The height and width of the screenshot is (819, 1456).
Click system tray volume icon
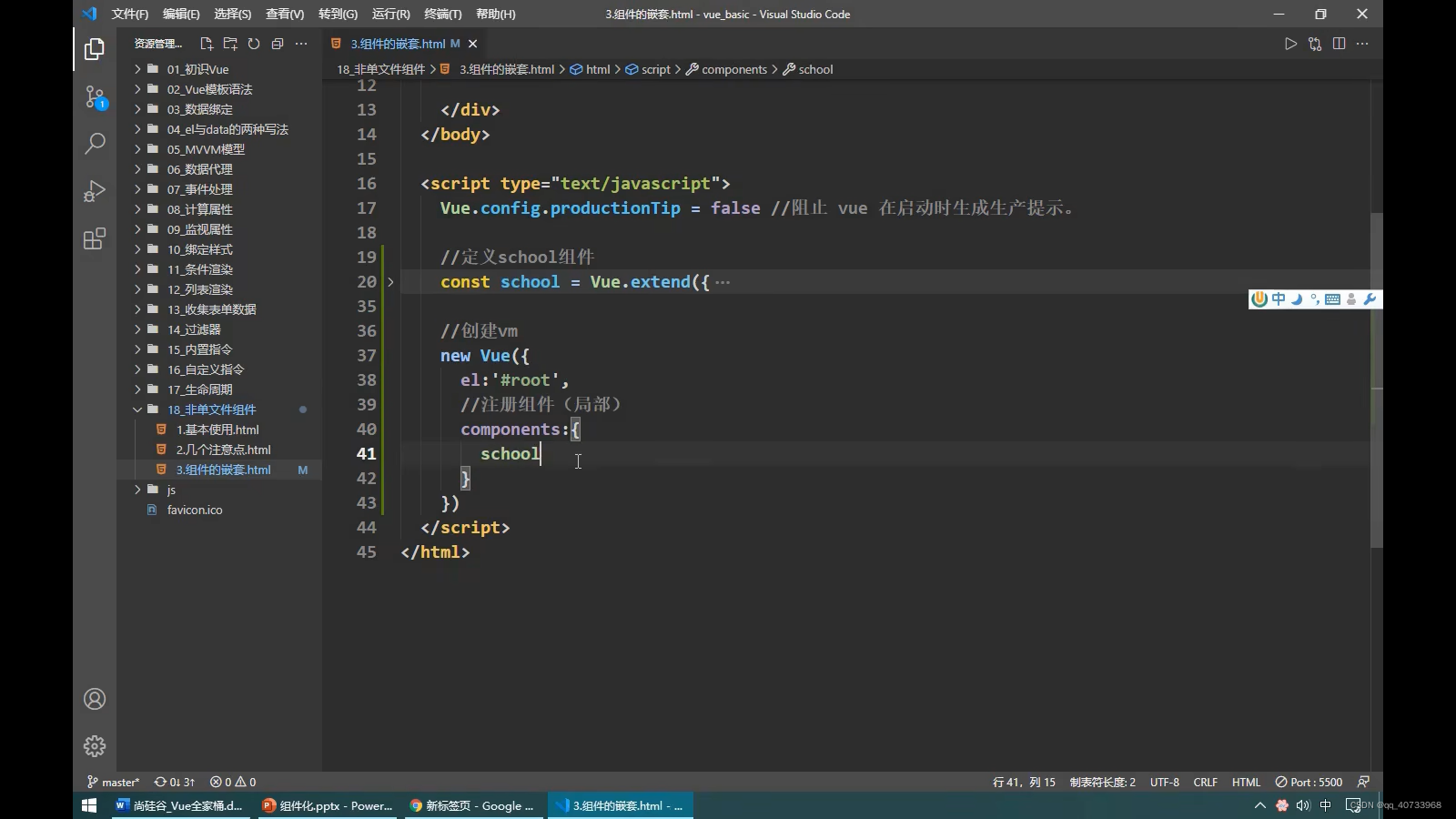coord(1303,805)
